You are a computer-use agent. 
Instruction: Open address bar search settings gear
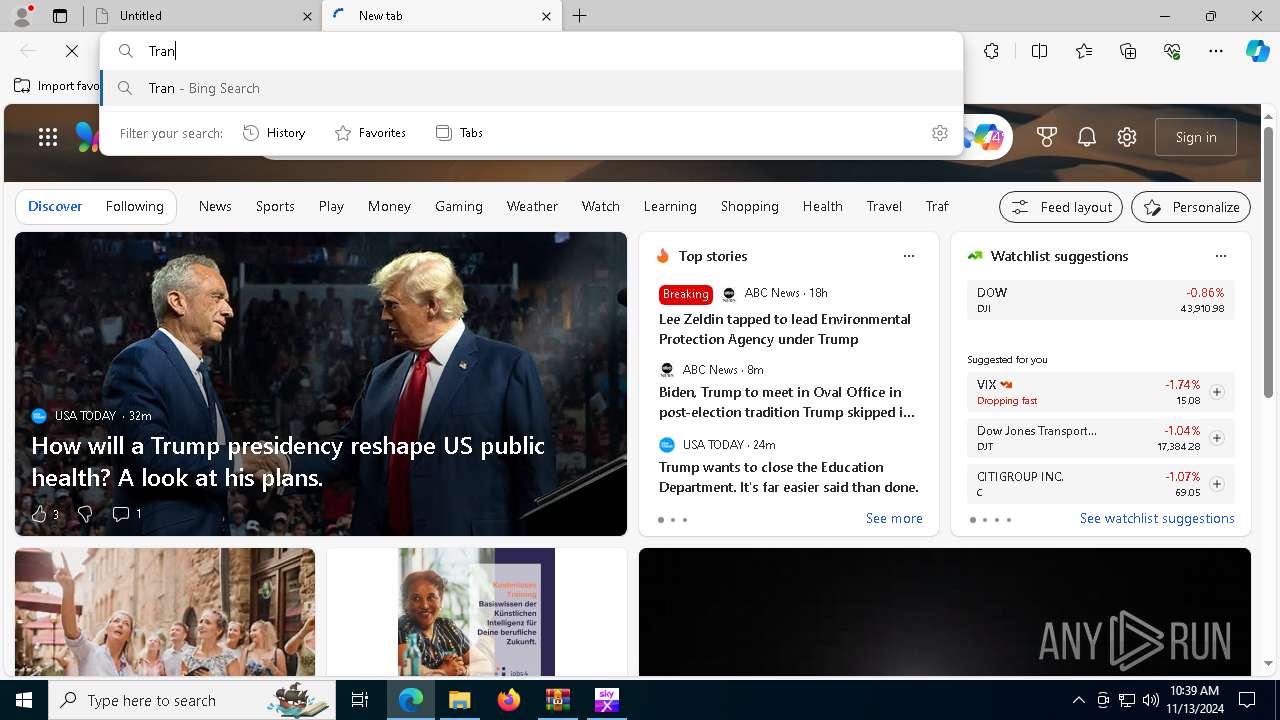point(939,133)
